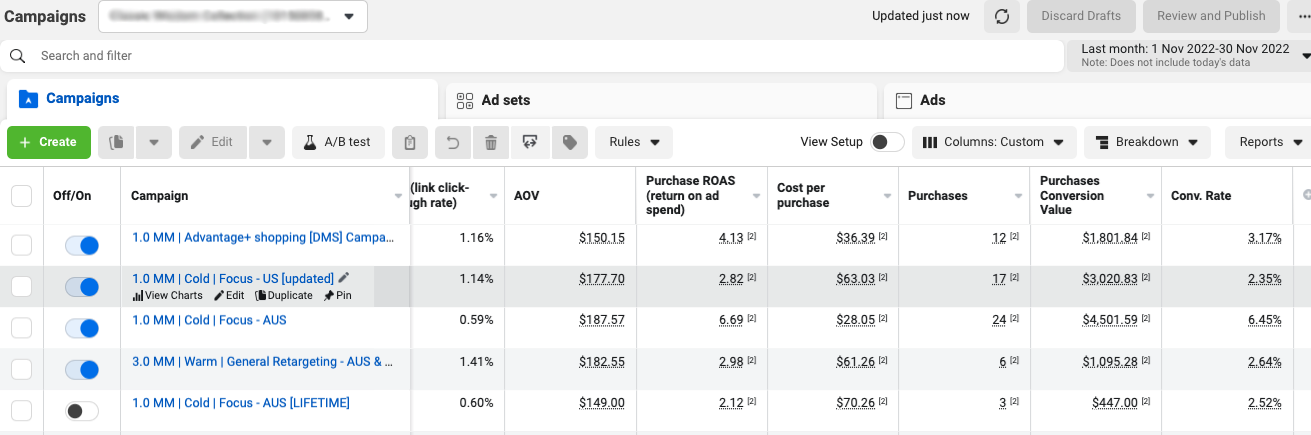Open the Columns: Custom dropdown
The width and height of the screenshot is (1311, 435).
[994, 142]
